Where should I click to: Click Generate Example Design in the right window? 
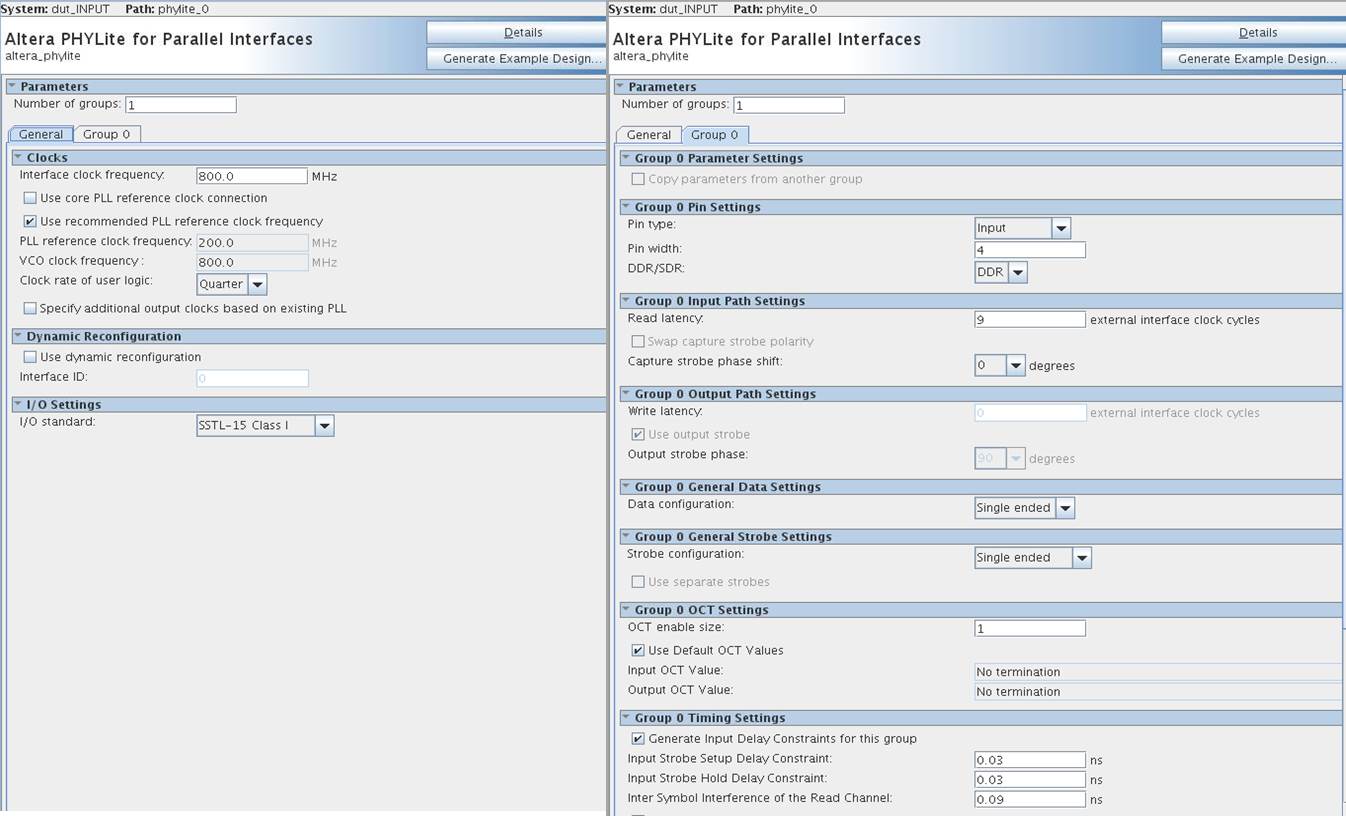coord(1251,58)
